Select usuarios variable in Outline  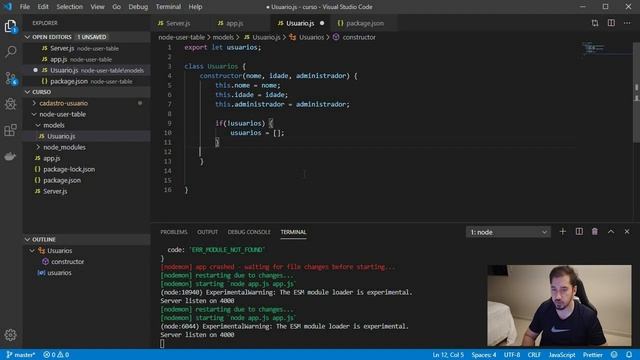pos(59,273)
